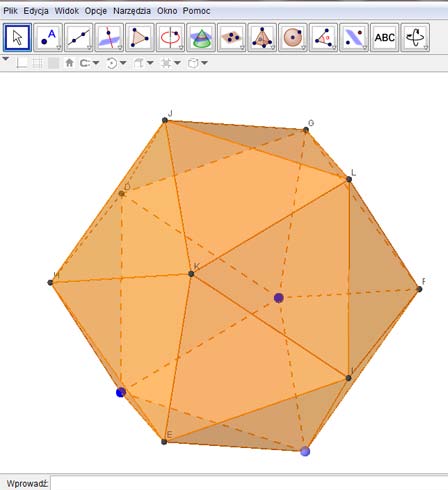Select vertex point E
This screenshot has height=490, width=448.
pyautogui.click(x=164, y=442)
